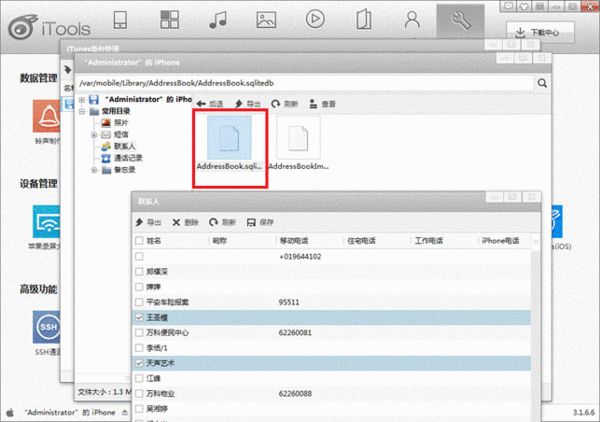Check the 万科物业 contact checkbox

pyautogui.click(x=139, y=393)
